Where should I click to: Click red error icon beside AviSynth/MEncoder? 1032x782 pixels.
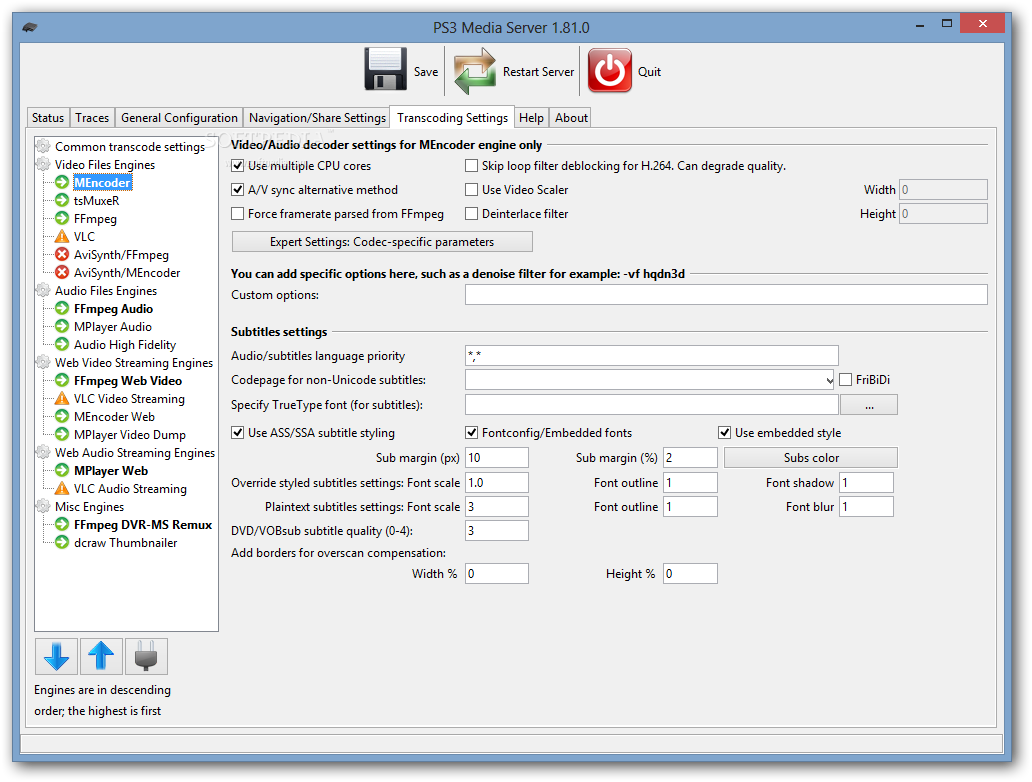tap(62, 273)
